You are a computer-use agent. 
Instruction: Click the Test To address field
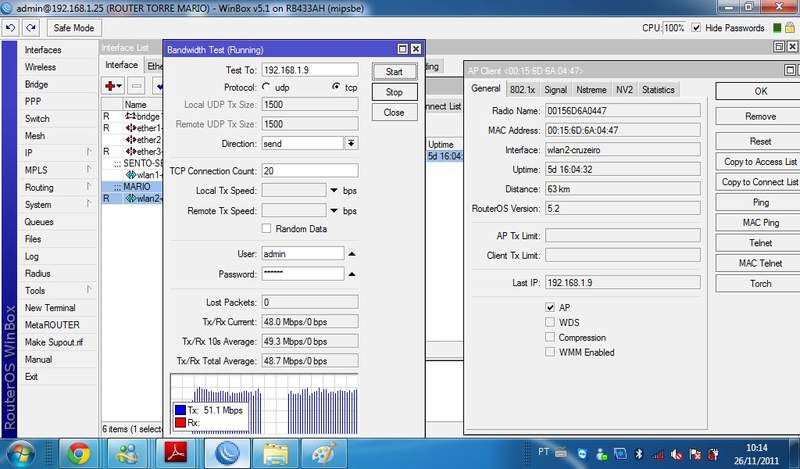[309, 70]
